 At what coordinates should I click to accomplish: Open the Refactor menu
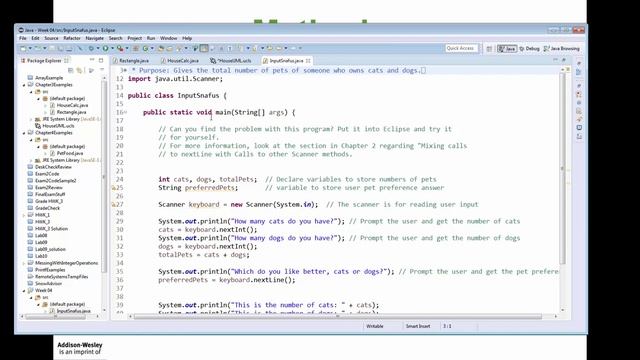[x=72, y=38]
